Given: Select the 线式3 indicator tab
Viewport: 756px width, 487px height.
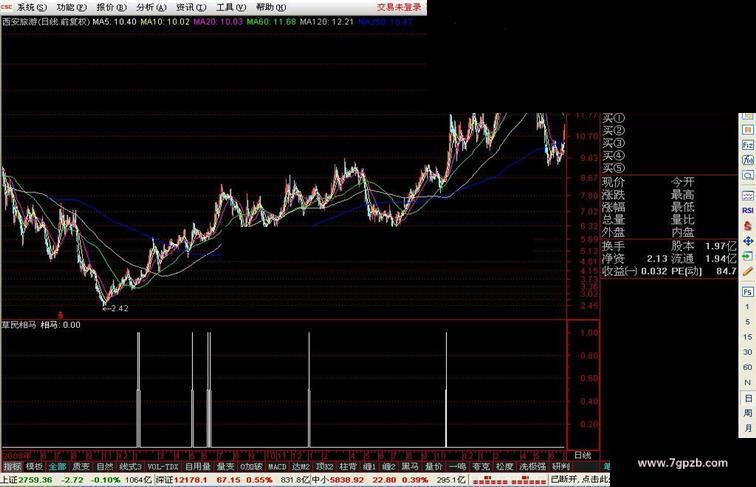Looking at the screenshot, I should coord(130,466).
